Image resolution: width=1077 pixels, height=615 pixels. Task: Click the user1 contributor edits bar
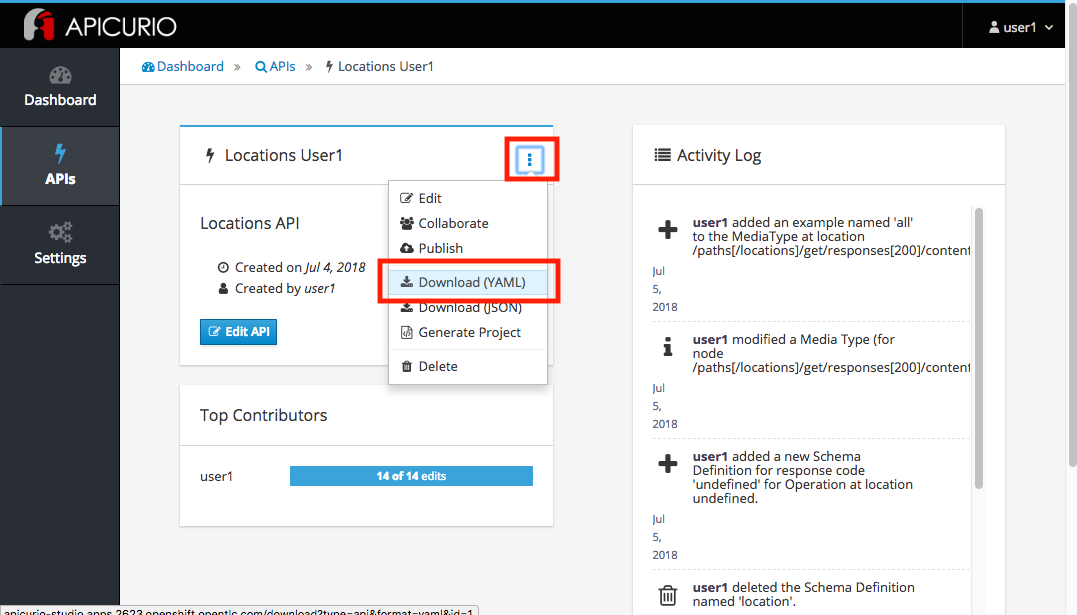[x=411, y=476]
